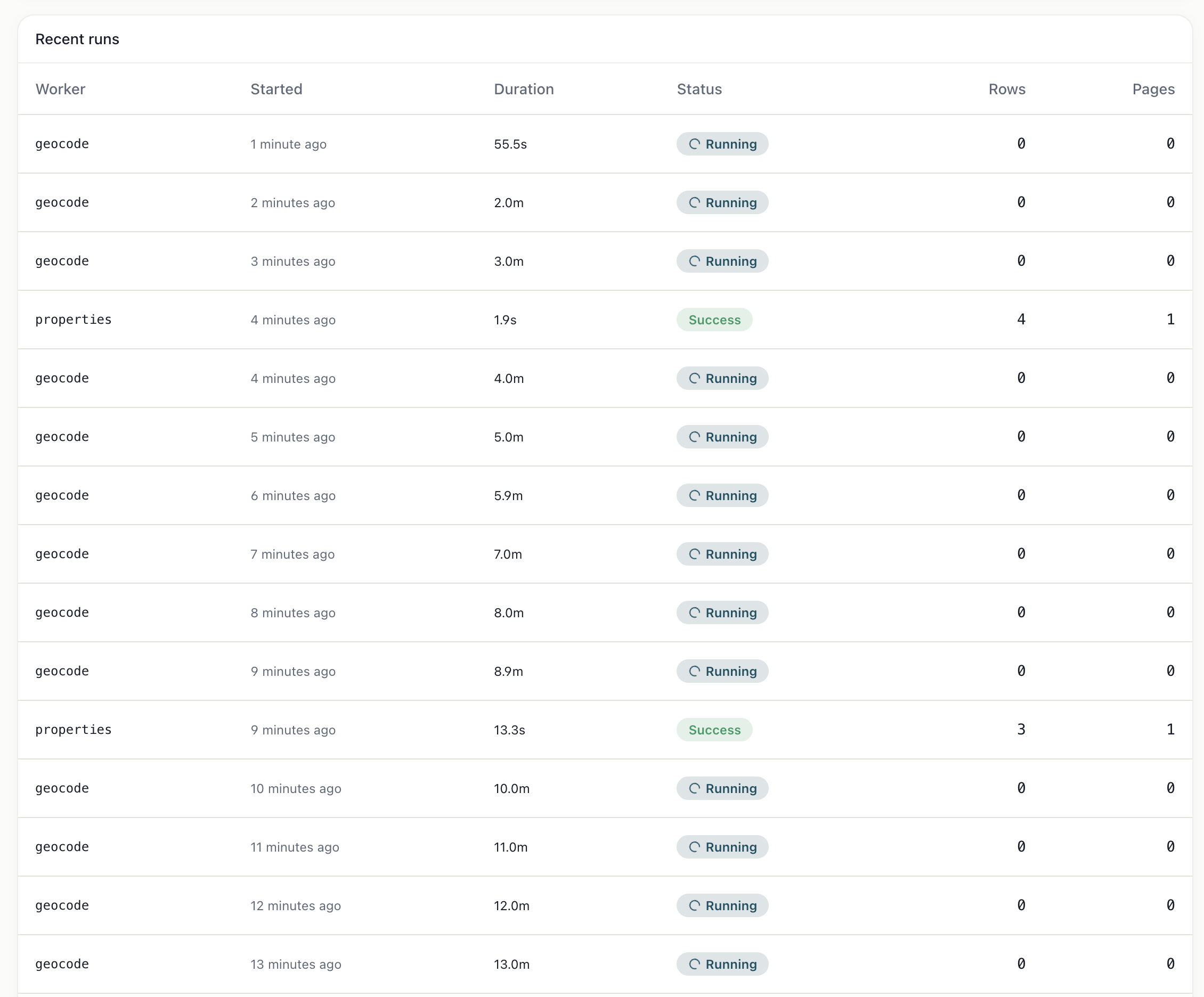Click the 8.9m duration value
This screenshot has height=997, width=1204.
(x=509, y=672)
